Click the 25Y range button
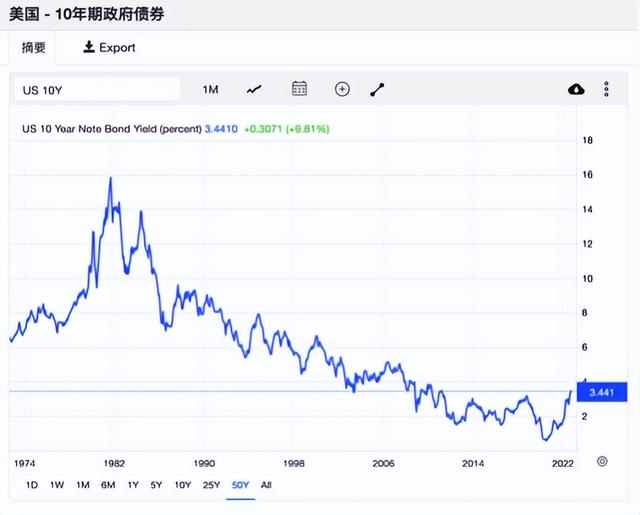640x515 pixels. point(211,485)
